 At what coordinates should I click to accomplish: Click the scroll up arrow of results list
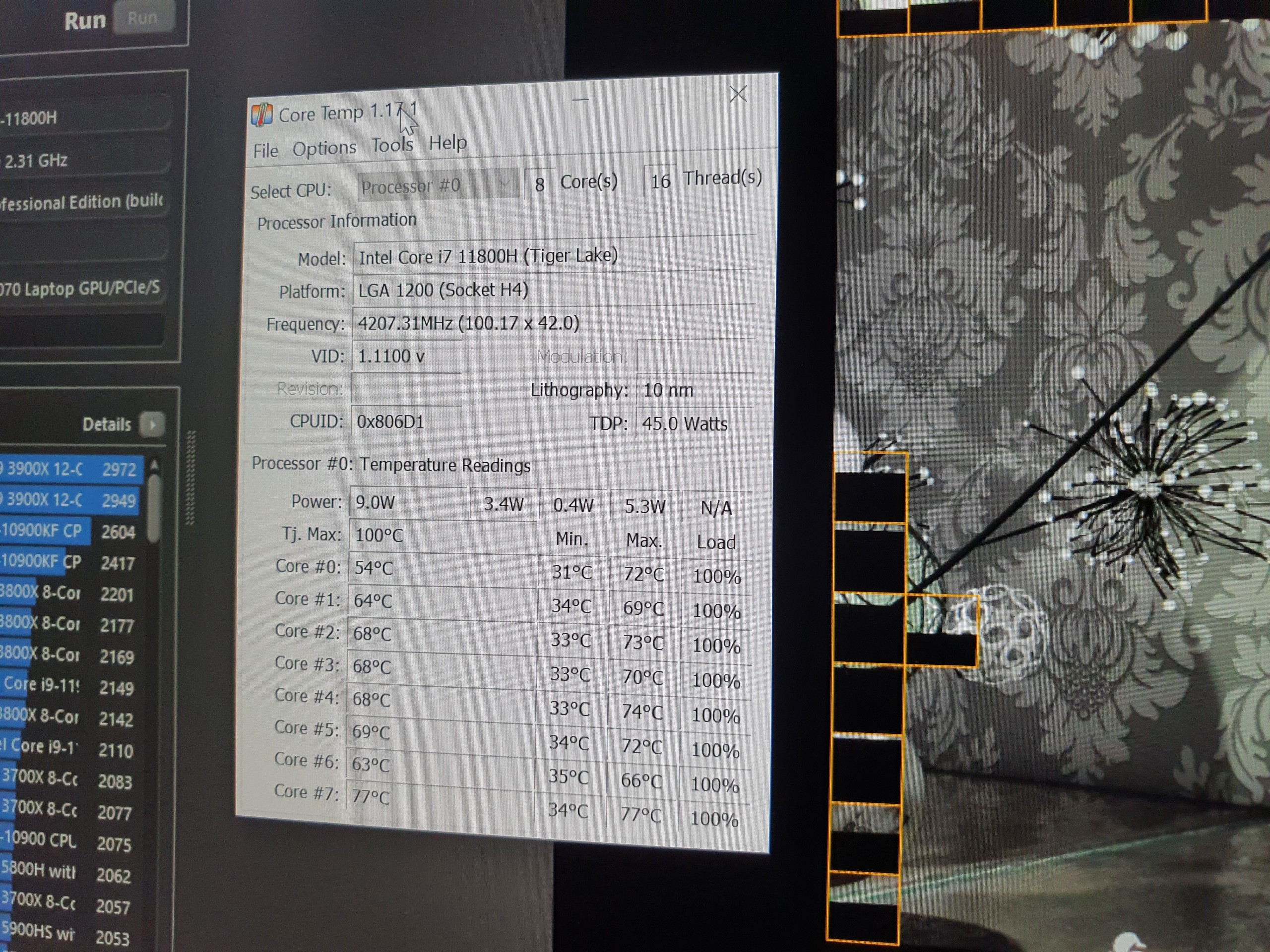pos(154,464)
